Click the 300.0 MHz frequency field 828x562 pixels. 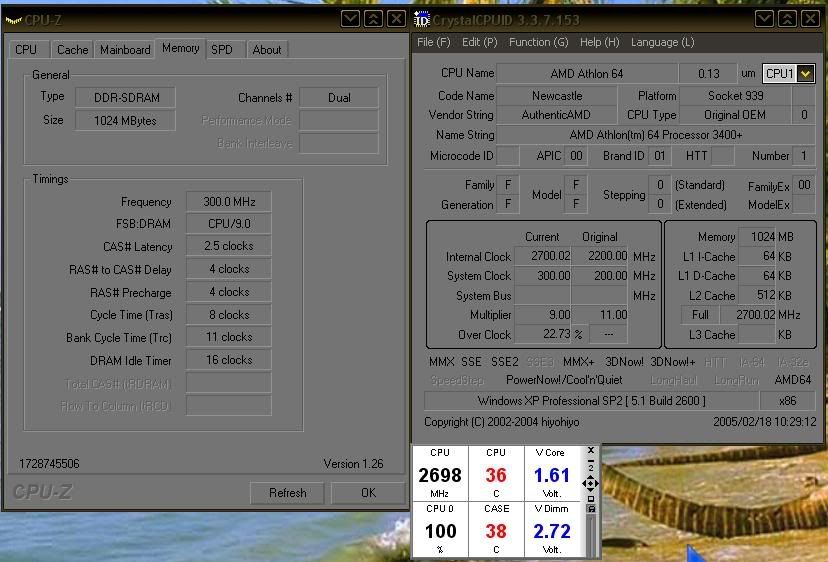pos(229,202)
